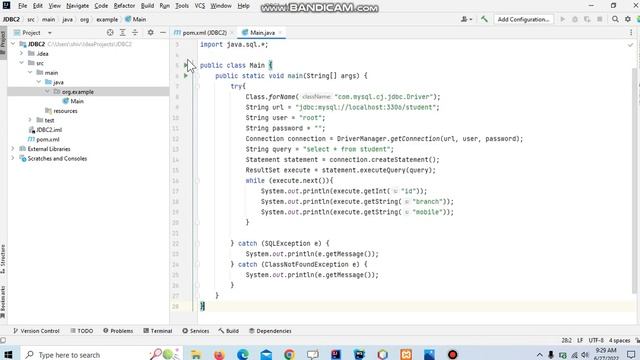Image resolution: width=640 pixels, height=360 pixels.
Task: Collapse the main folder node
Action: point(30,72)
